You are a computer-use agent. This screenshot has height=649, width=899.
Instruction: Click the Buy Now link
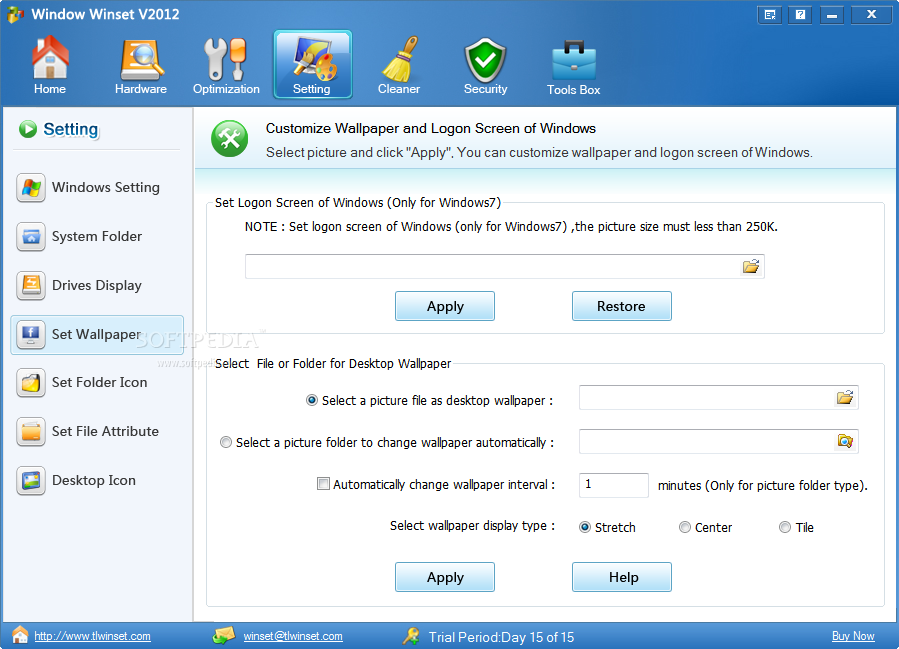click(x=853, y=636)
